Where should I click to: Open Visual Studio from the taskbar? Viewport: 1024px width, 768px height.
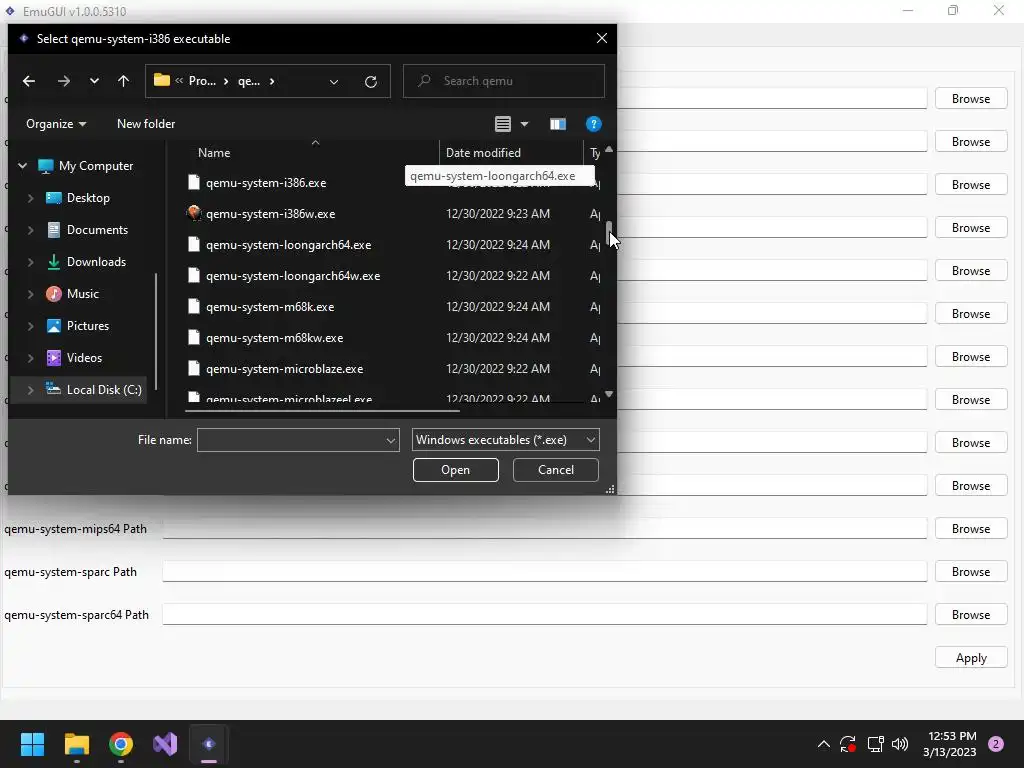[165, 744]
